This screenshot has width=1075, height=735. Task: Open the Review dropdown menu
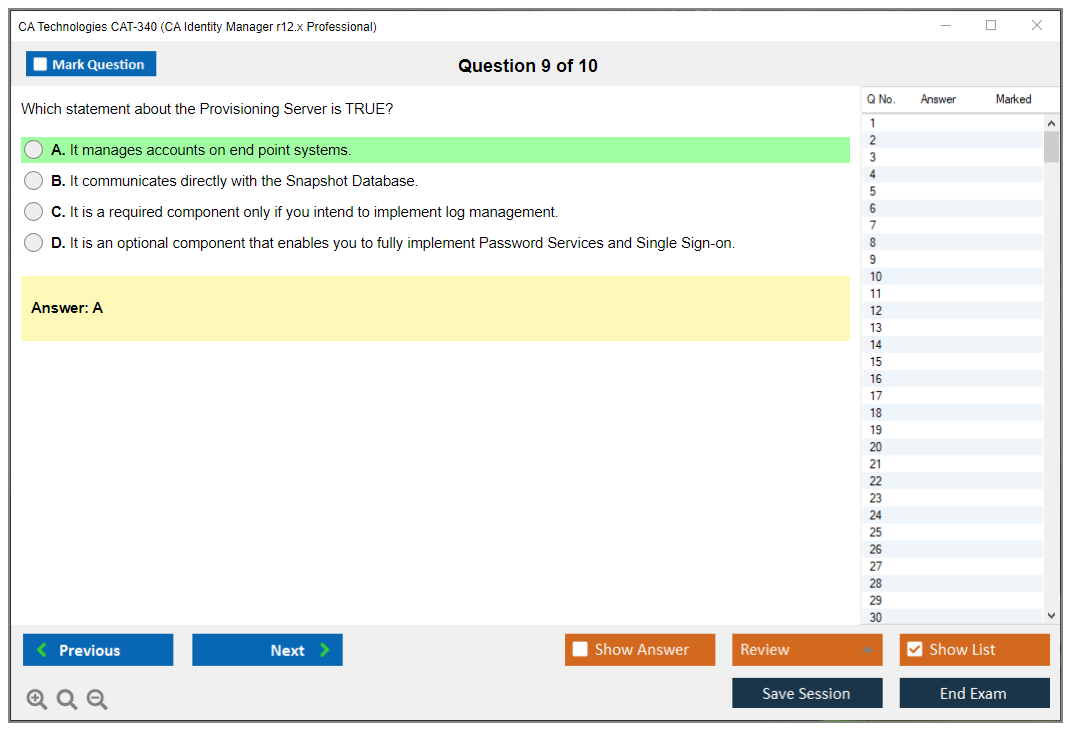click(807, 650)
